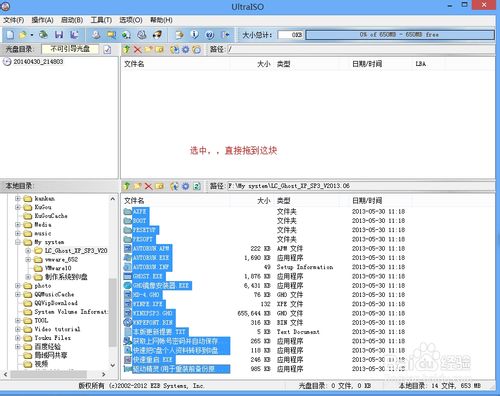
Task: Collapse the My system folder node
Action: pyautogui.click(x=18, y=242)
